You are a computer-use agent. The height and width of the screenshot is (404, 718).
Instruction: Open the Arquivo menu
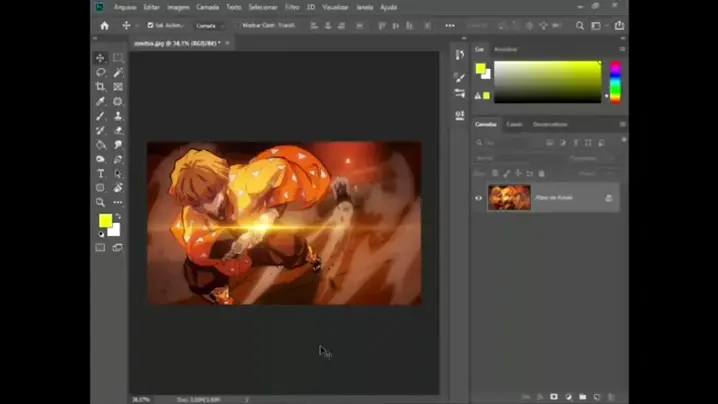[125, 7]
